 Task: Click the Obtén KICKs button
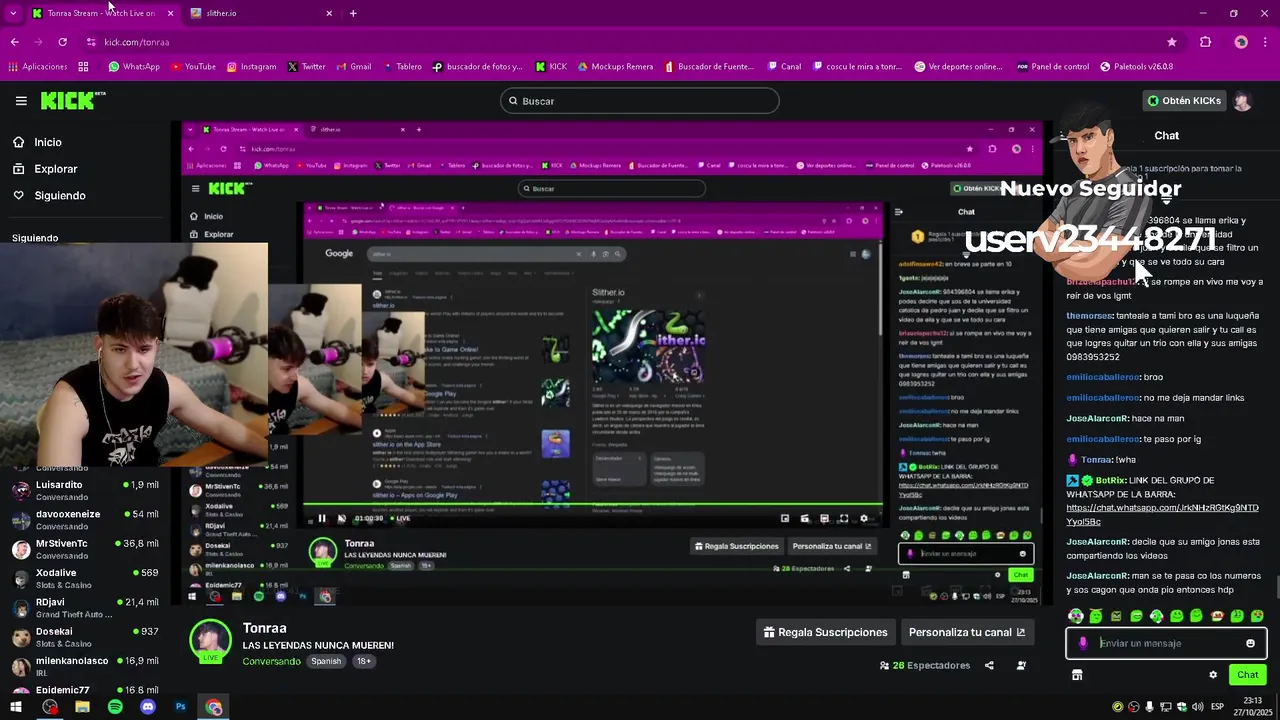pyautogui.click(x=1184, y=101)
